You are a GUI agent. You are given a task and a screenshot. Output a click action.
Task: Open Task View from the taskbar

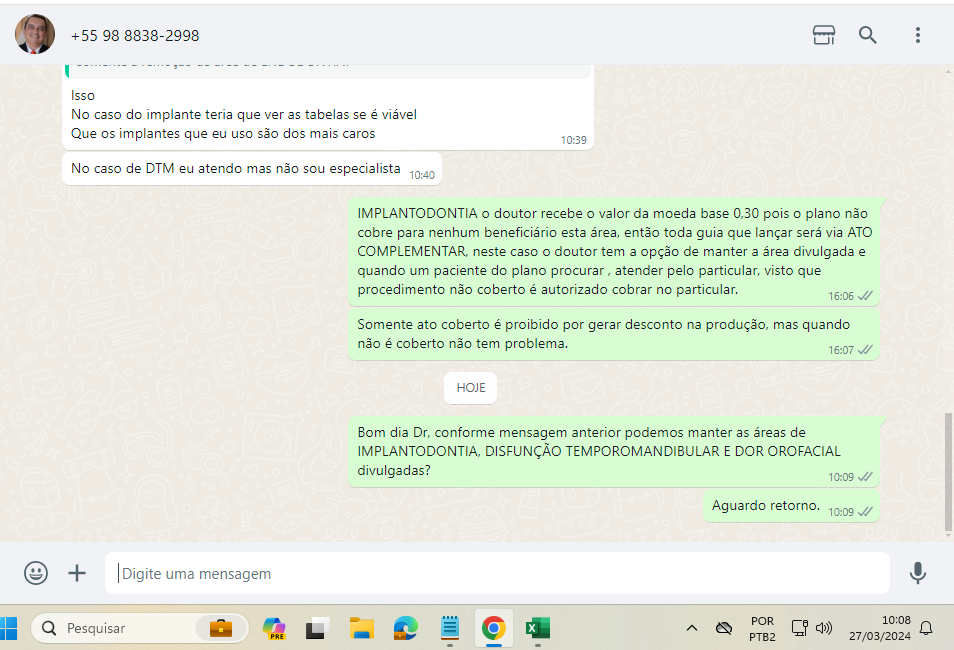pos(317,628)
